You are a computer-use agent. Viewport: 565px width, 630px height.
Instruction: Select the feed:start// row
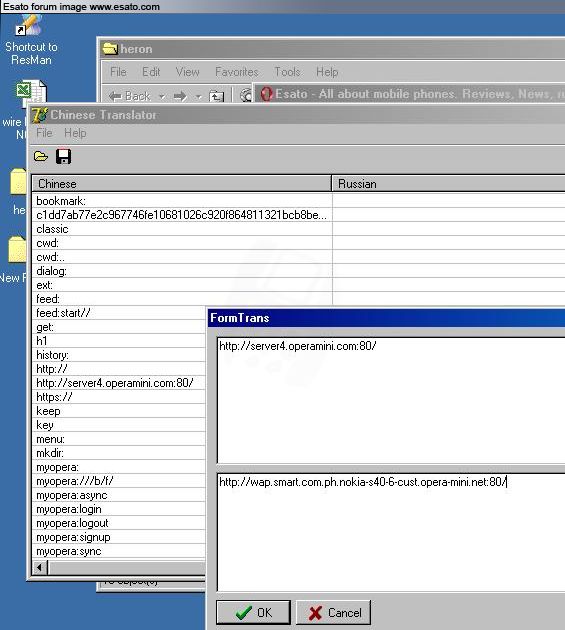click(x=119, y=313)
